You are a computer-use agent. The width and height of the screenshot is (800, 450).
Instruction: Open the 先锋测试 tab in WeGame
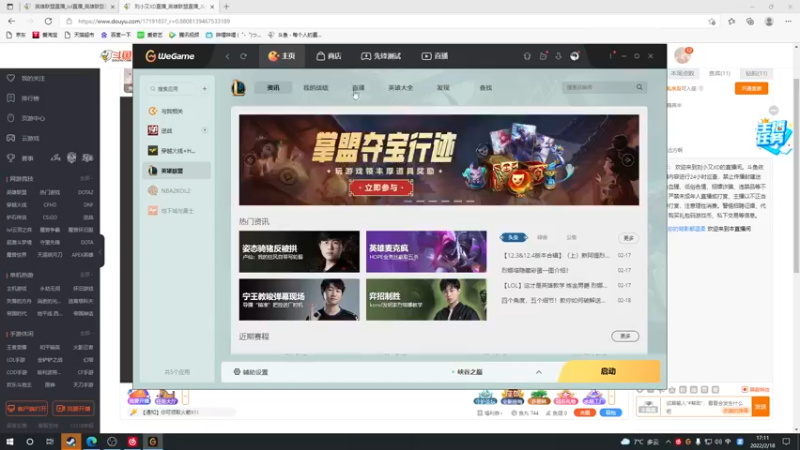(x=381, y=56)
